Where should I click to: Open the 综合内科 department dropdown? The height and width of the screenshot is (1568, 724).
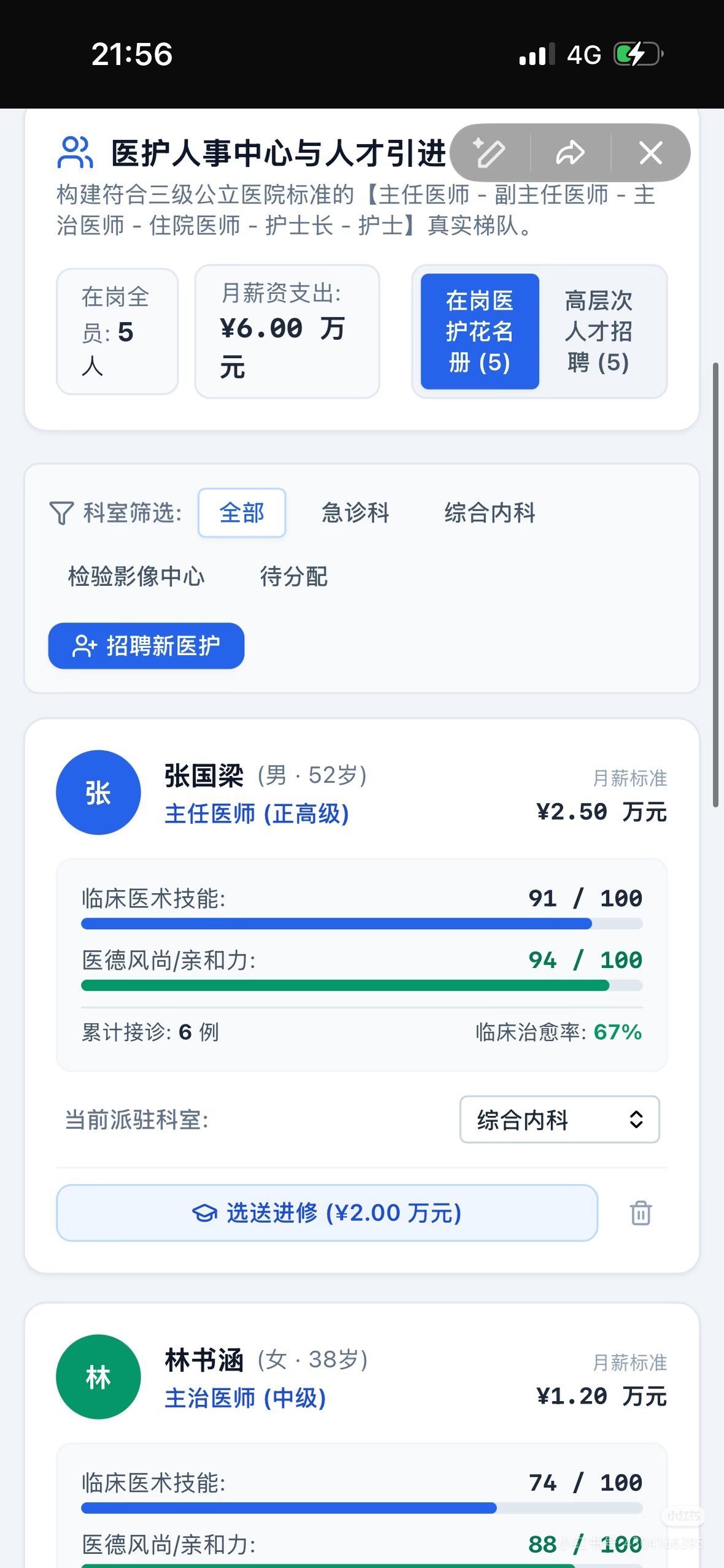tap(560, 1120)
